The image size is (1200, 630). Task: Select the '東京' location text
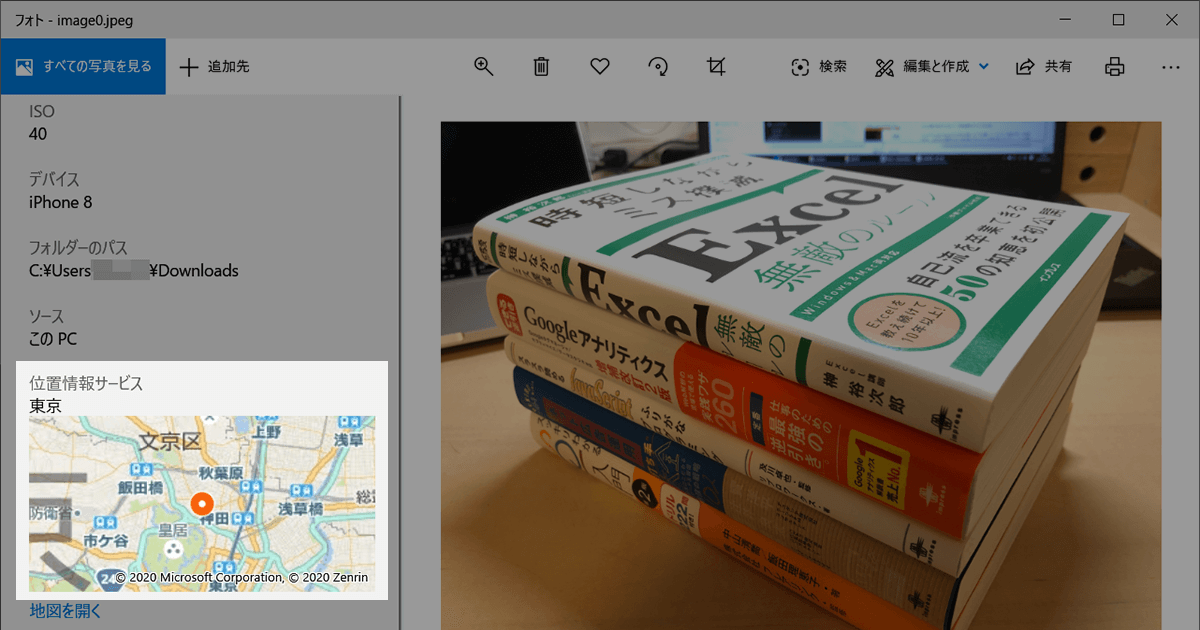[x=45, y=406]
